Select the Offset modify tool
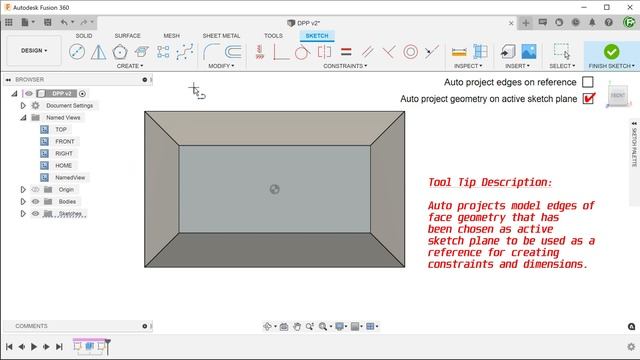Screen dimensions: 640x360 pos(233,52)
